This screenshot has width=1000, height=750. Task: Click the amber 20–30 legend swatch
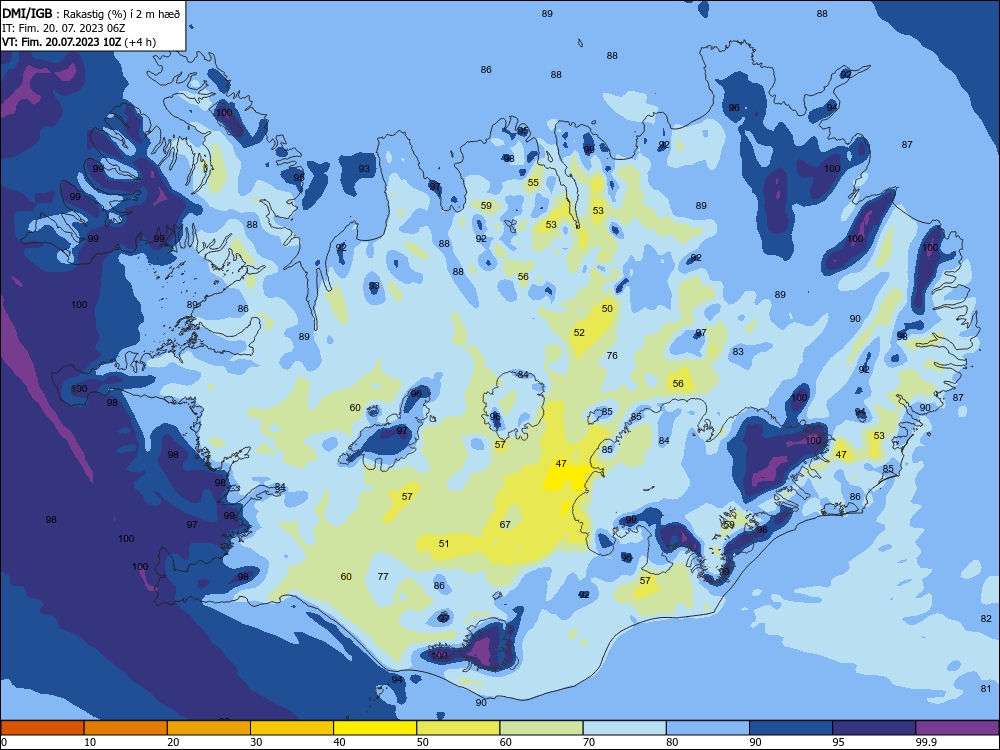tap(209, 728)
